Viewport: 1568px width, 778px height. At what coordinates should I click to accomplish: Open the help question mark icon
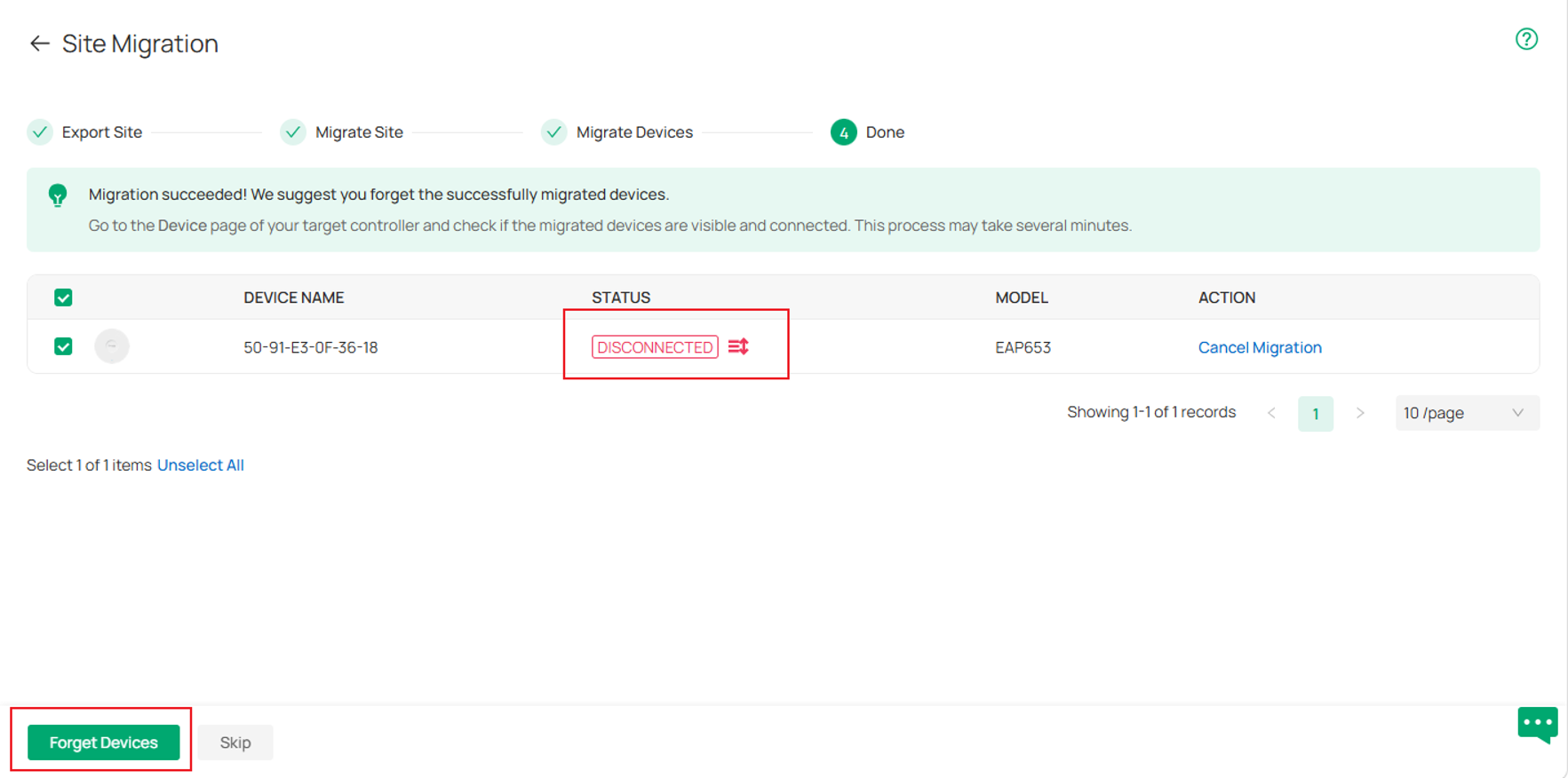tap(1526, 39)
